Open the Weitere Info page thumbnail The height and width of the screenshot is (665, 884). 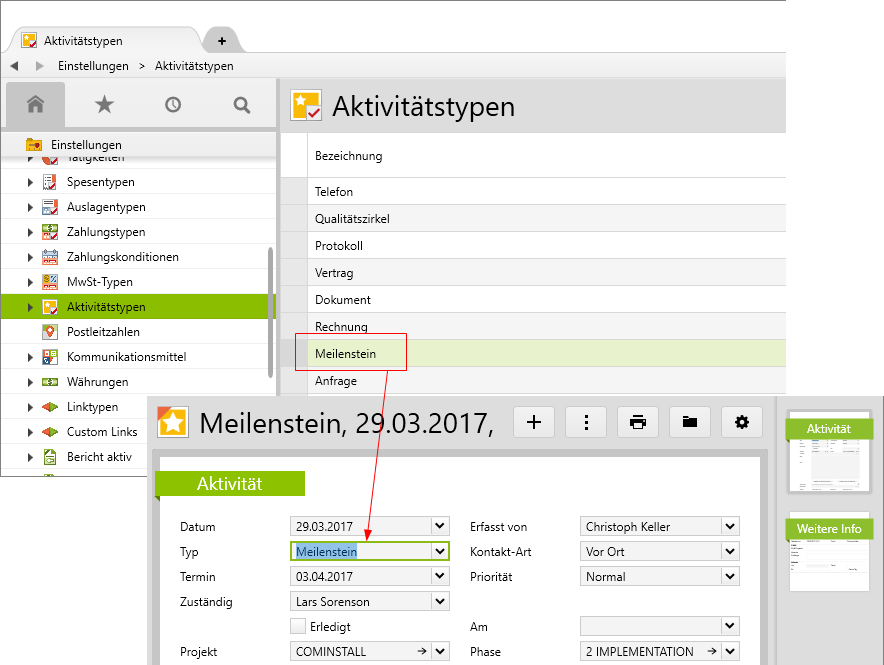point(829,554)
